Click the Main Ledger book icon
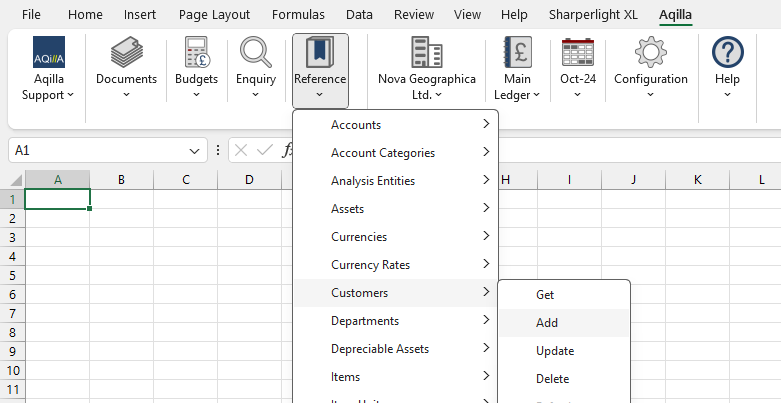 (517, 52)
